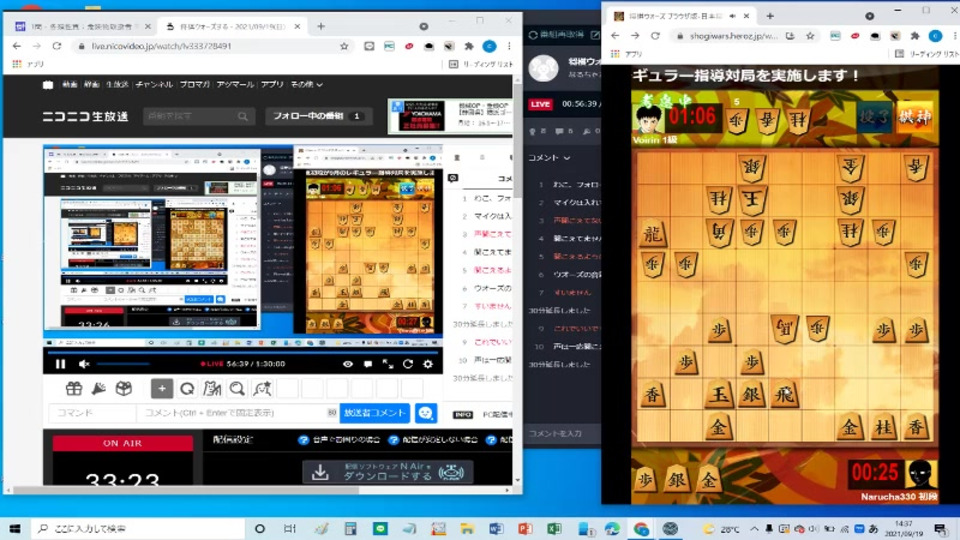Show hidden system tray icons chevron
The width and height of the screenshot is (960, 540).
click(x=754, y=528)
